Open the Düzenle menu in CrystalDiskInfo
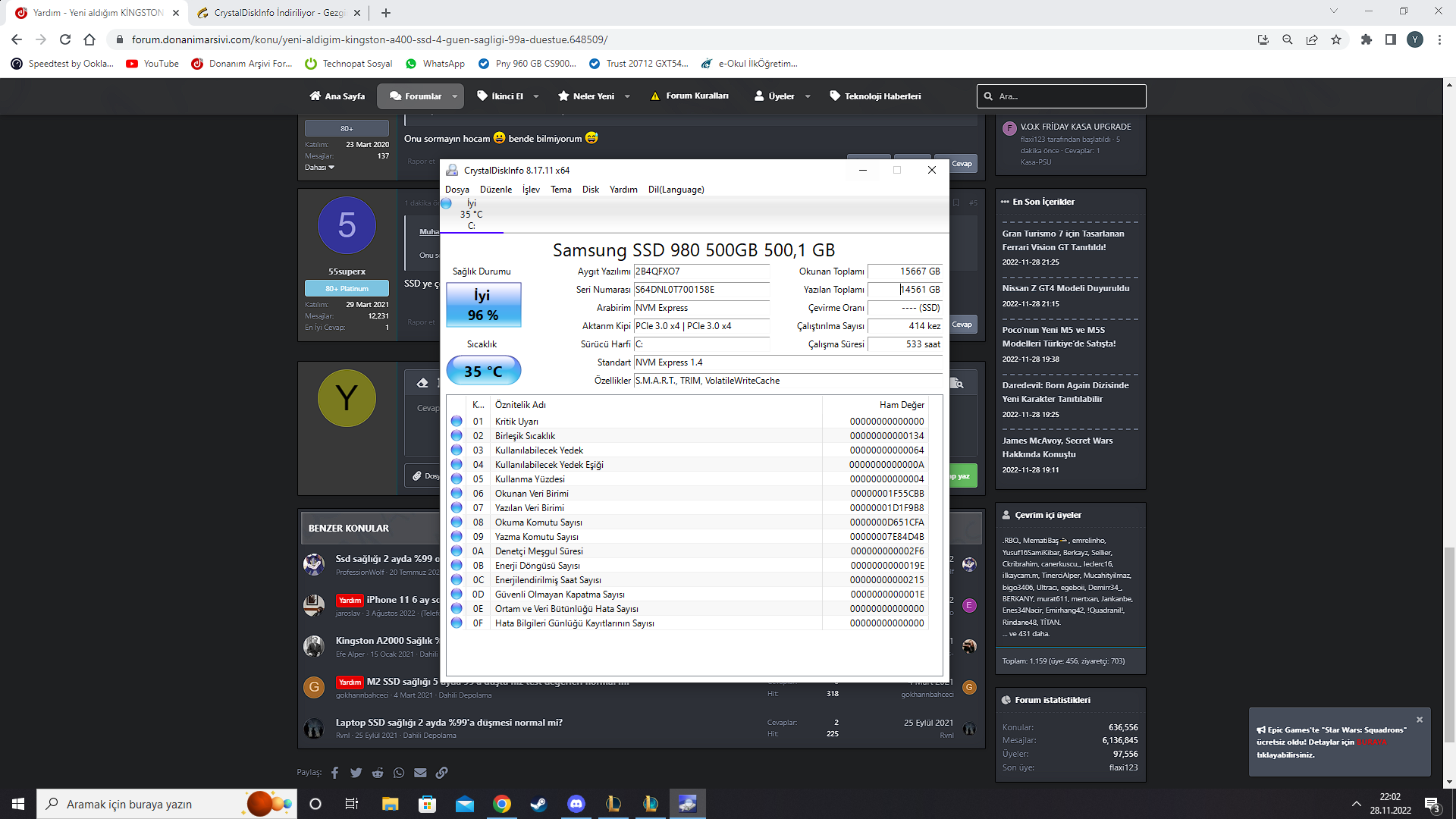The image size is (1456, 819). coord(496,190)
